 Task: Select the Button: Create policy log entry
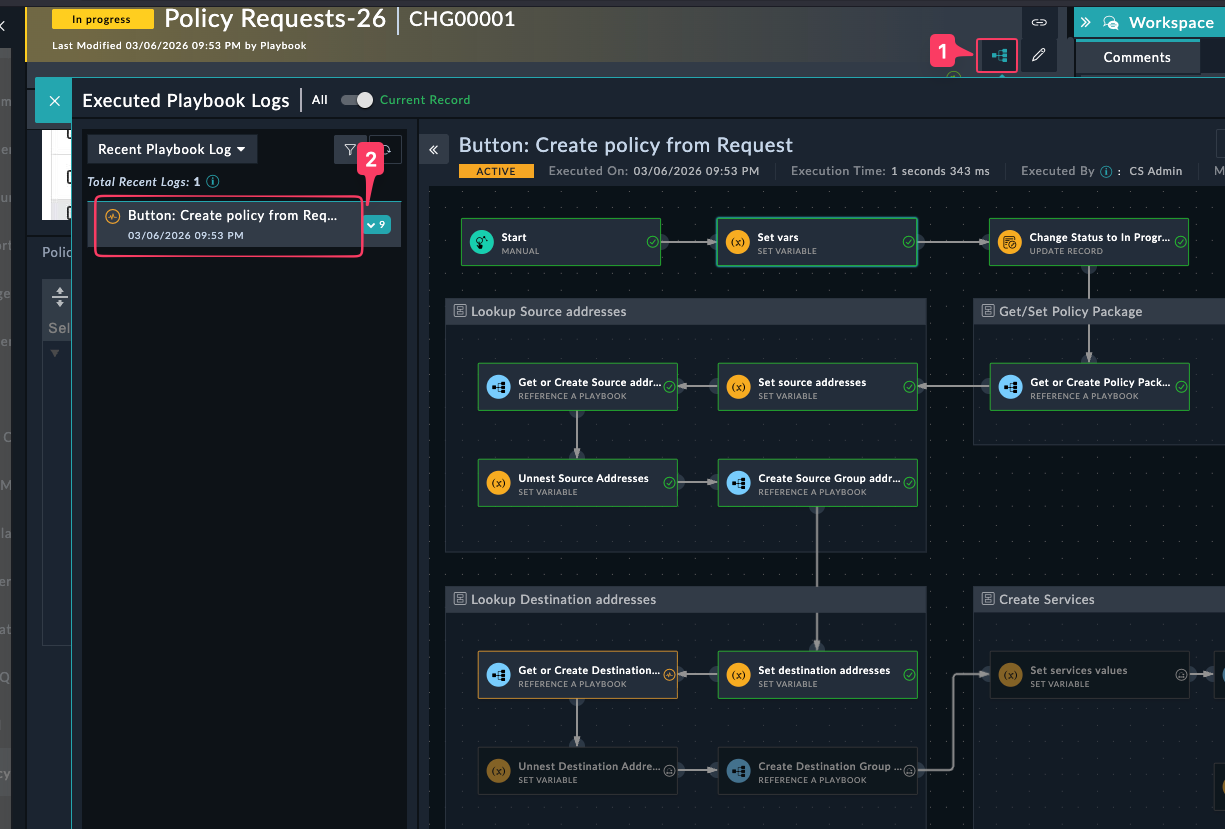tap(228, 225)
